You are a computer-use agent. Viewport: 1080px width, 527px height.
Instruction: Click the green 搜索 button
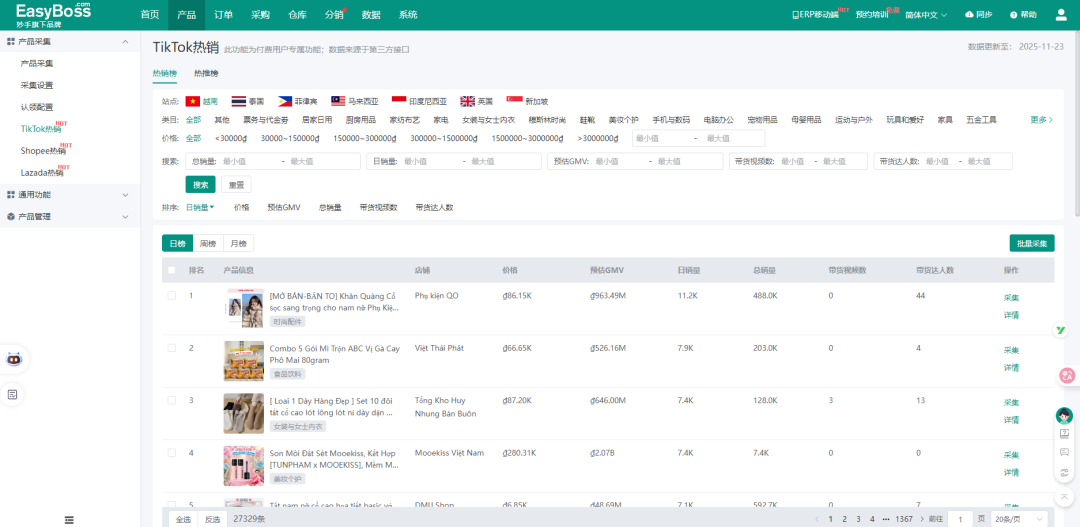(x=200, y=185)
